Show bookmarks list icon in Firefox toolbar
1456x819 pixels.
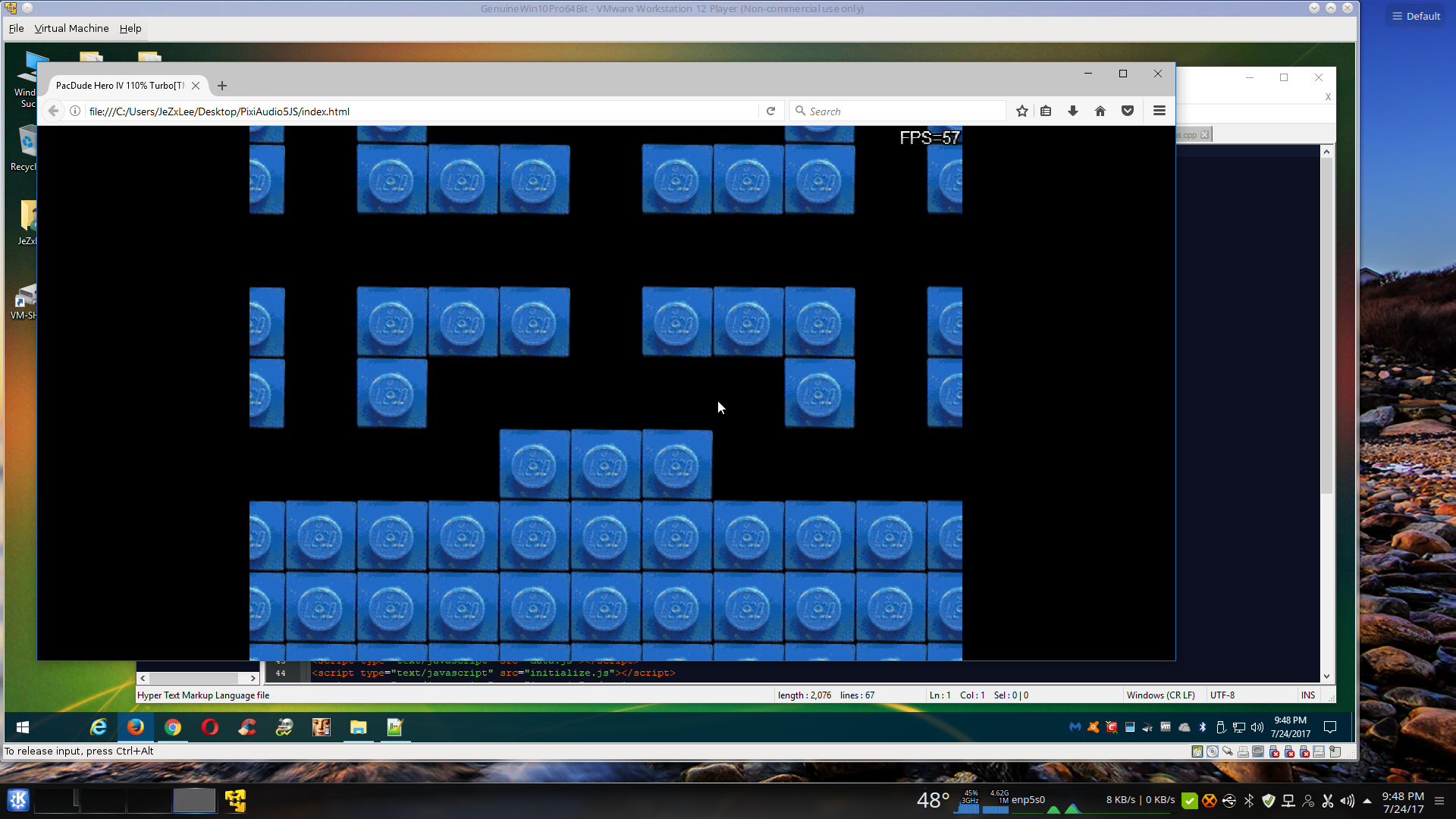tap(1046, 111)
